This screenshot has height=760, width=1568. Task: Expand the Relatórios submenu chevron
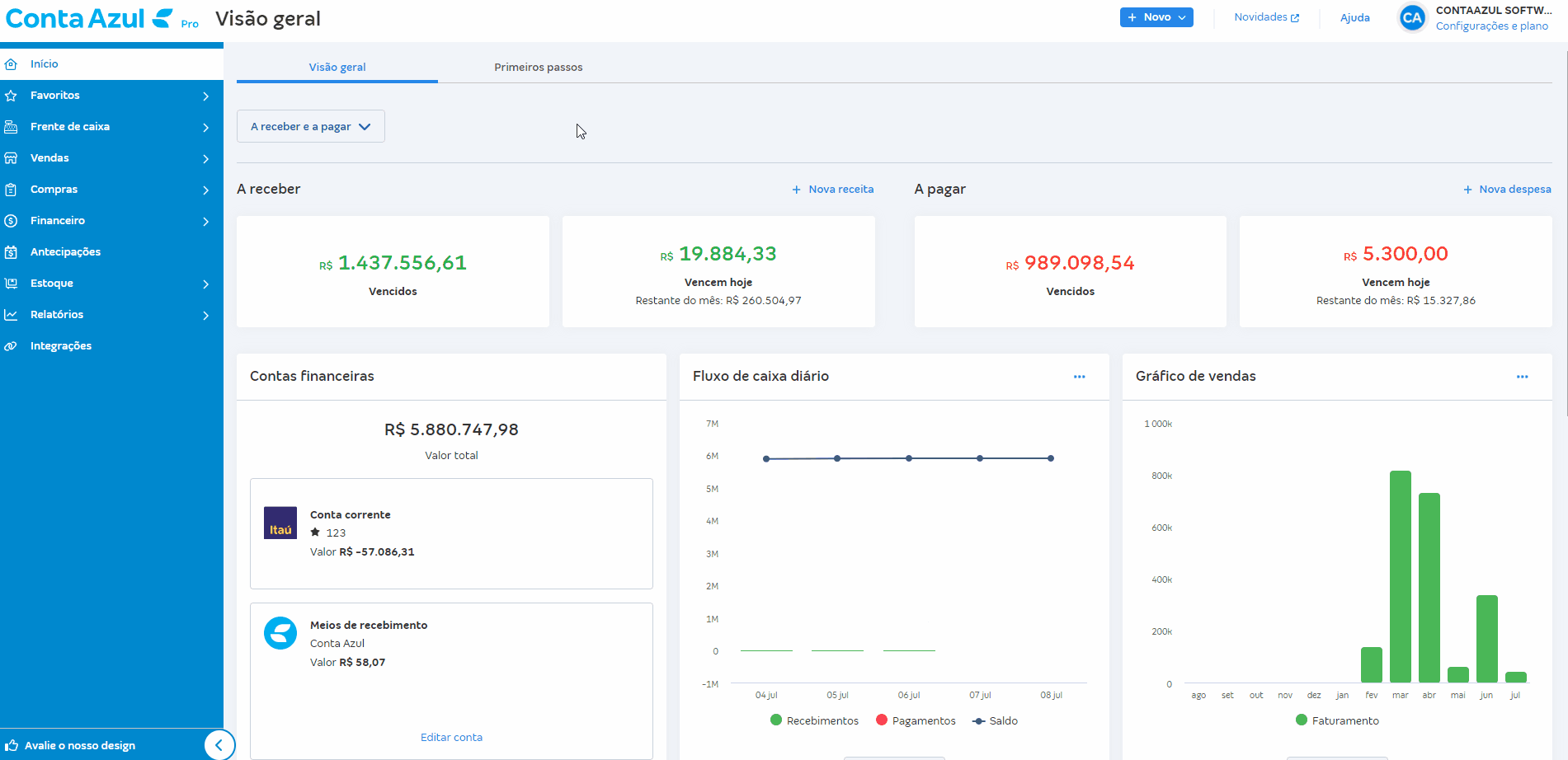tap(205, 316)
